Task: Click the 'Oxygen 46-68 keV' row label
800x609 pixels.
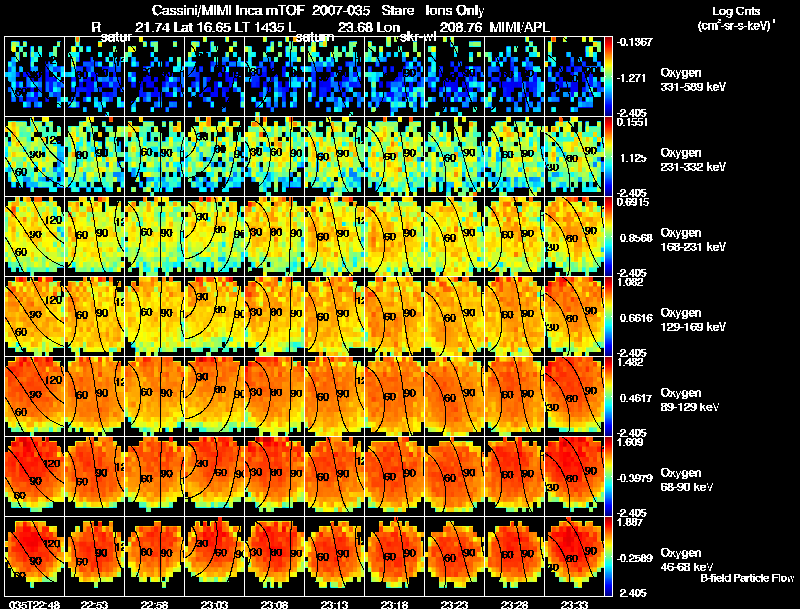Action: [687, 560]
